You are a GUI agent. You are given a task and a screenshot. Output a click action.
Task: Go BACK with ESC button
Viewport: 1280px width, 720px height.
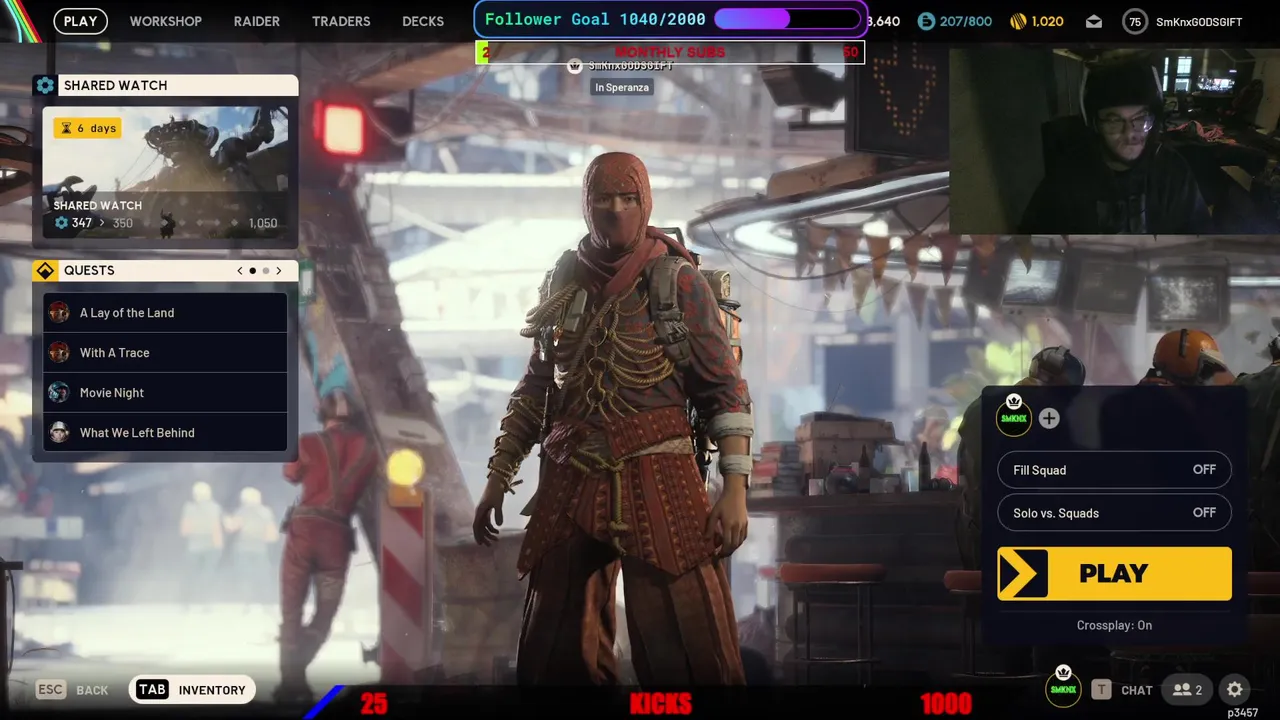72,689
